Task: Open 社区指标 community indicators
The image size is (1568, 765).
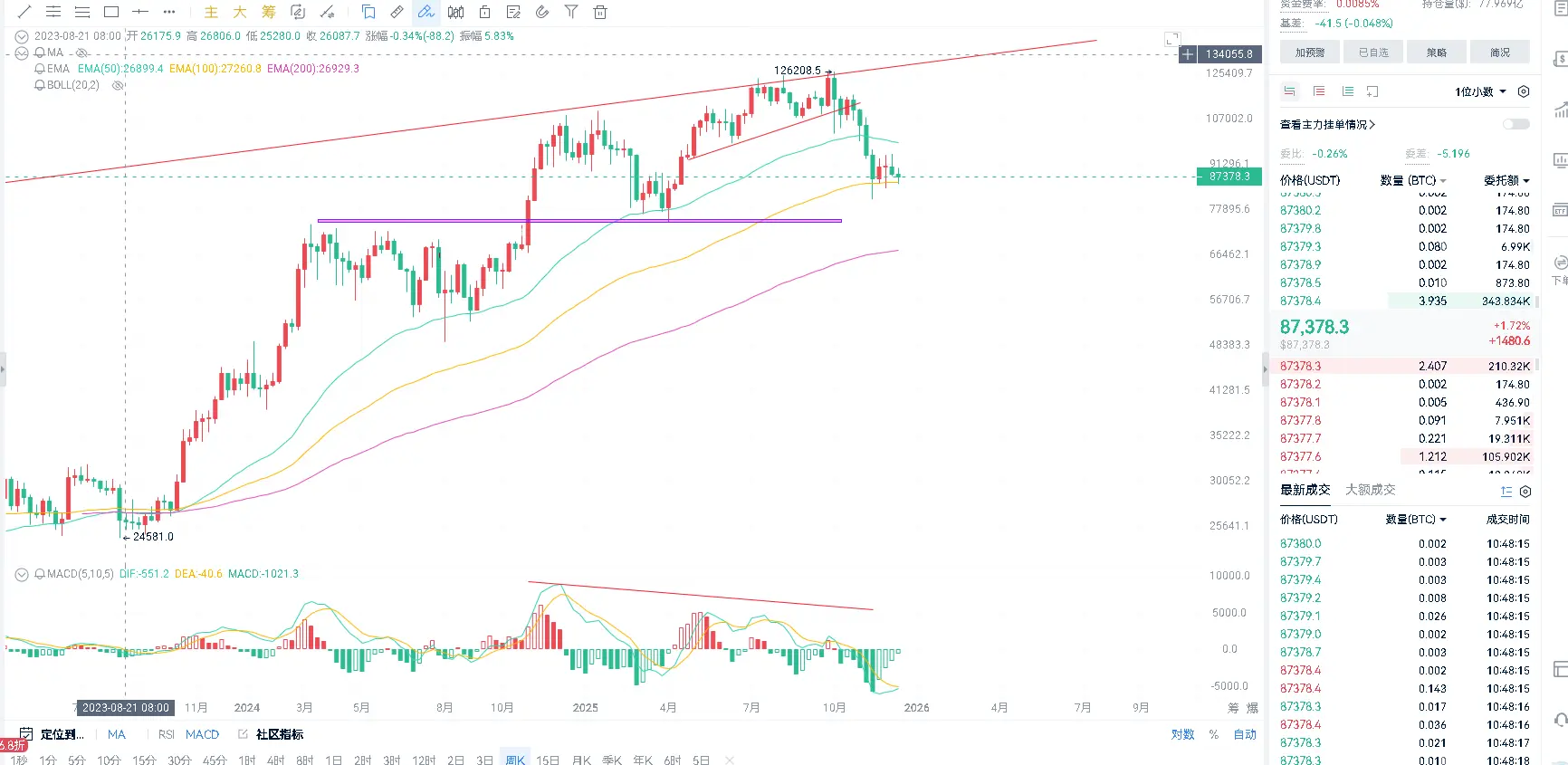Action: coord(279,734)
